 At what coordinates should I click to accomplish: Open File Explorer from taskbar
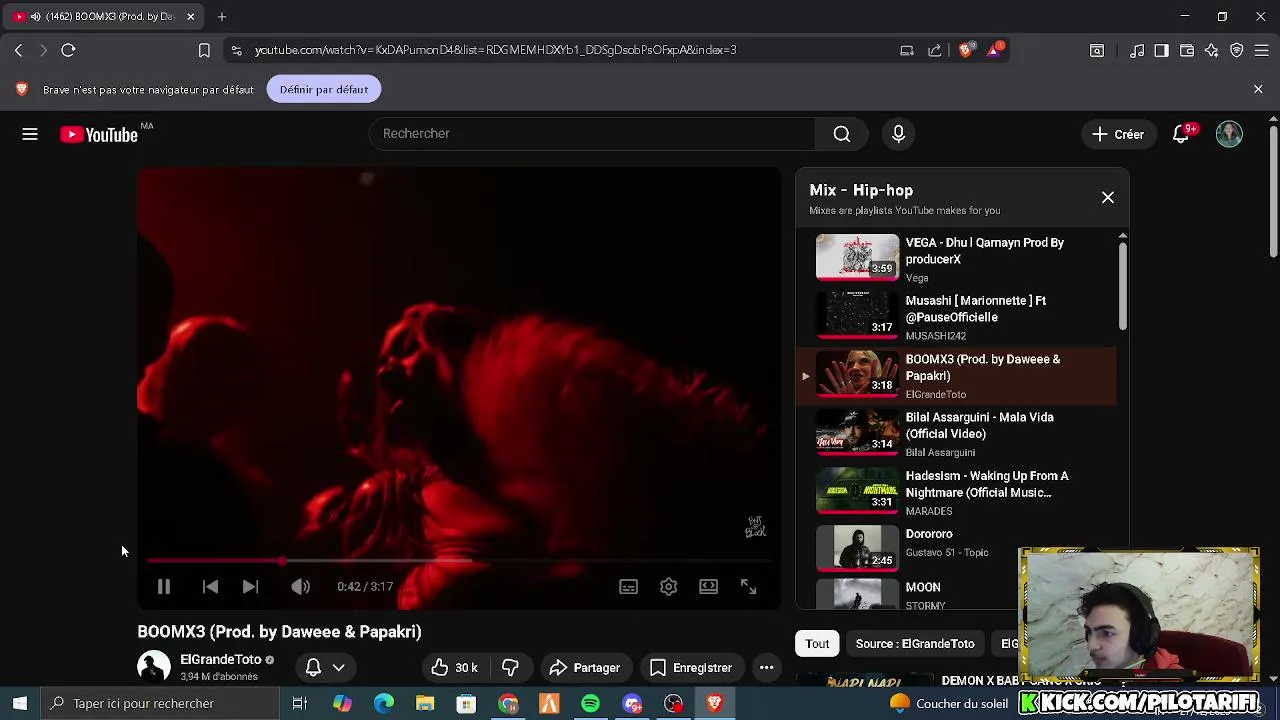tap(425, 703)
